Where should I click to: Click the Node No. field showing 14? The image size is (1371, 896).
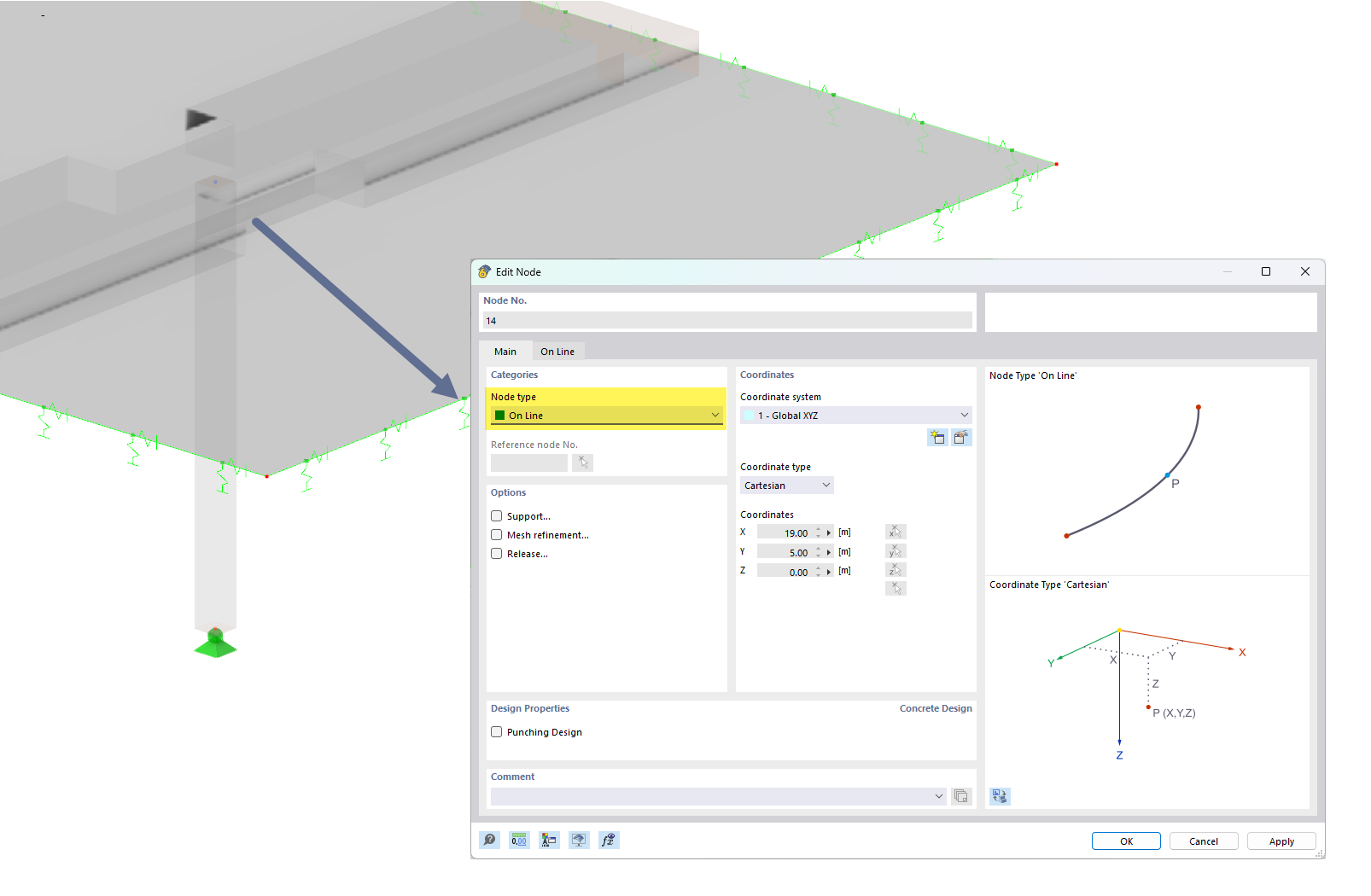click(727, 321)
